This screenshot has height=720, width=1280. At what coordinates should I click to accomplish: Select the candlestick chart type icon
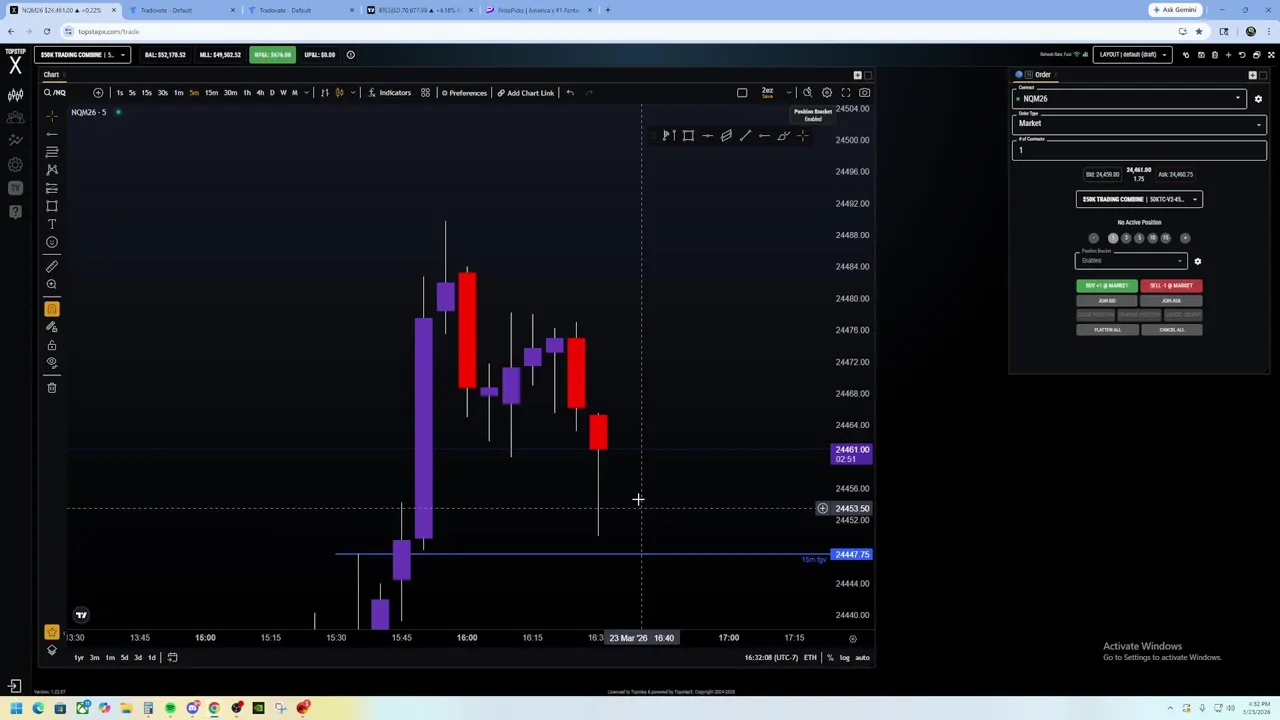tap(340, 93)
